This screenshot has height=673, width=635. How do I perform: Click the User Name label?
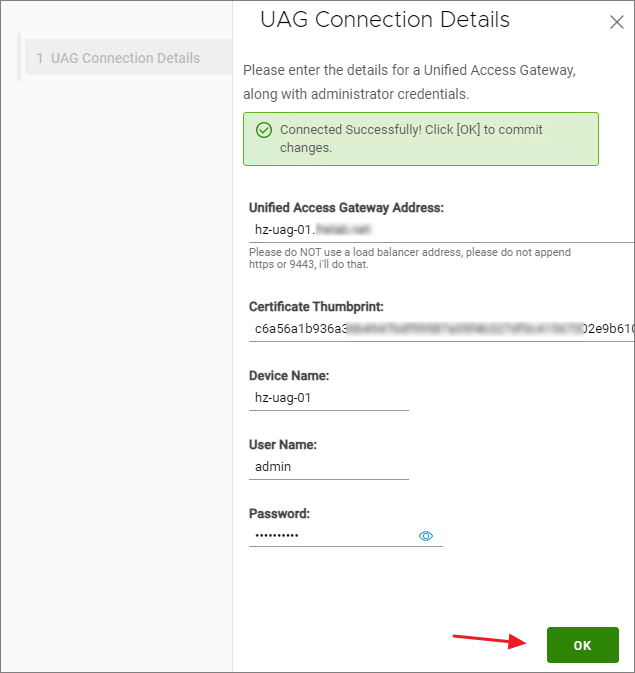click(283, 445)
